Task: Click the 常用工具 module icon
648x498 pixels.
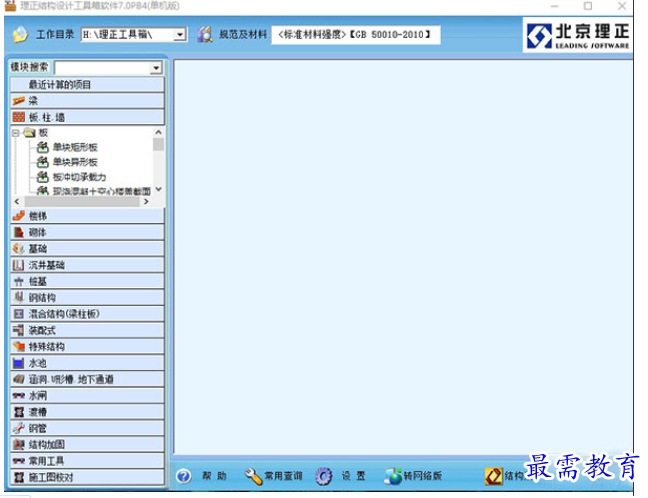Action: tap(19, 461)
